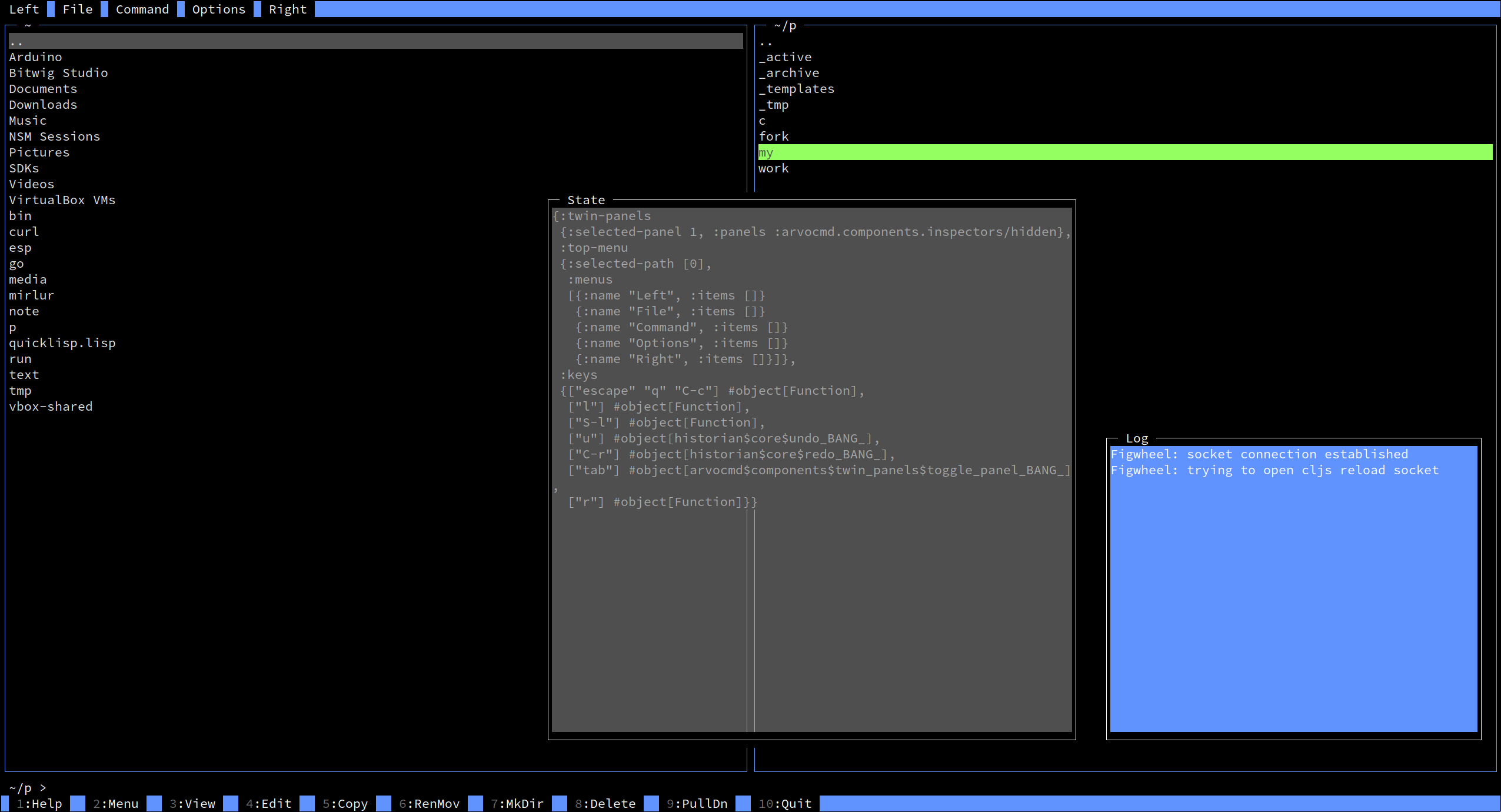Select the work folder

[x=774, y=168]
